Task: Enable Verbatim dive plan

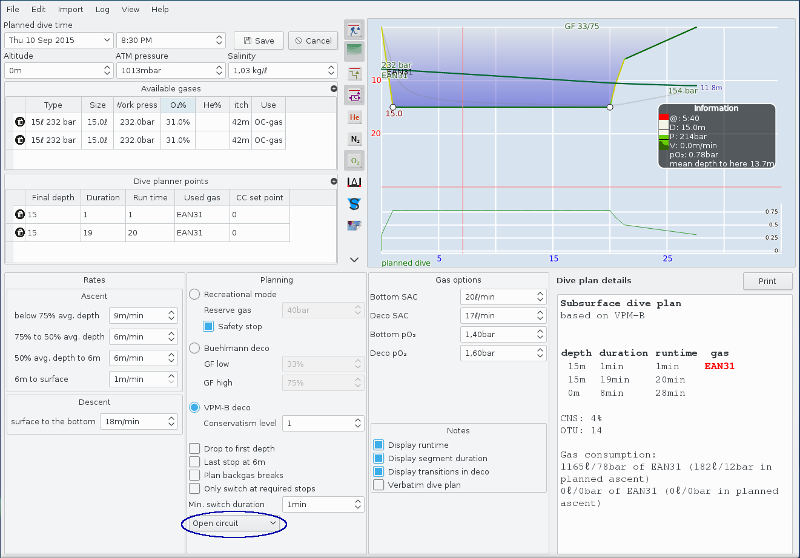Action: 379,485
